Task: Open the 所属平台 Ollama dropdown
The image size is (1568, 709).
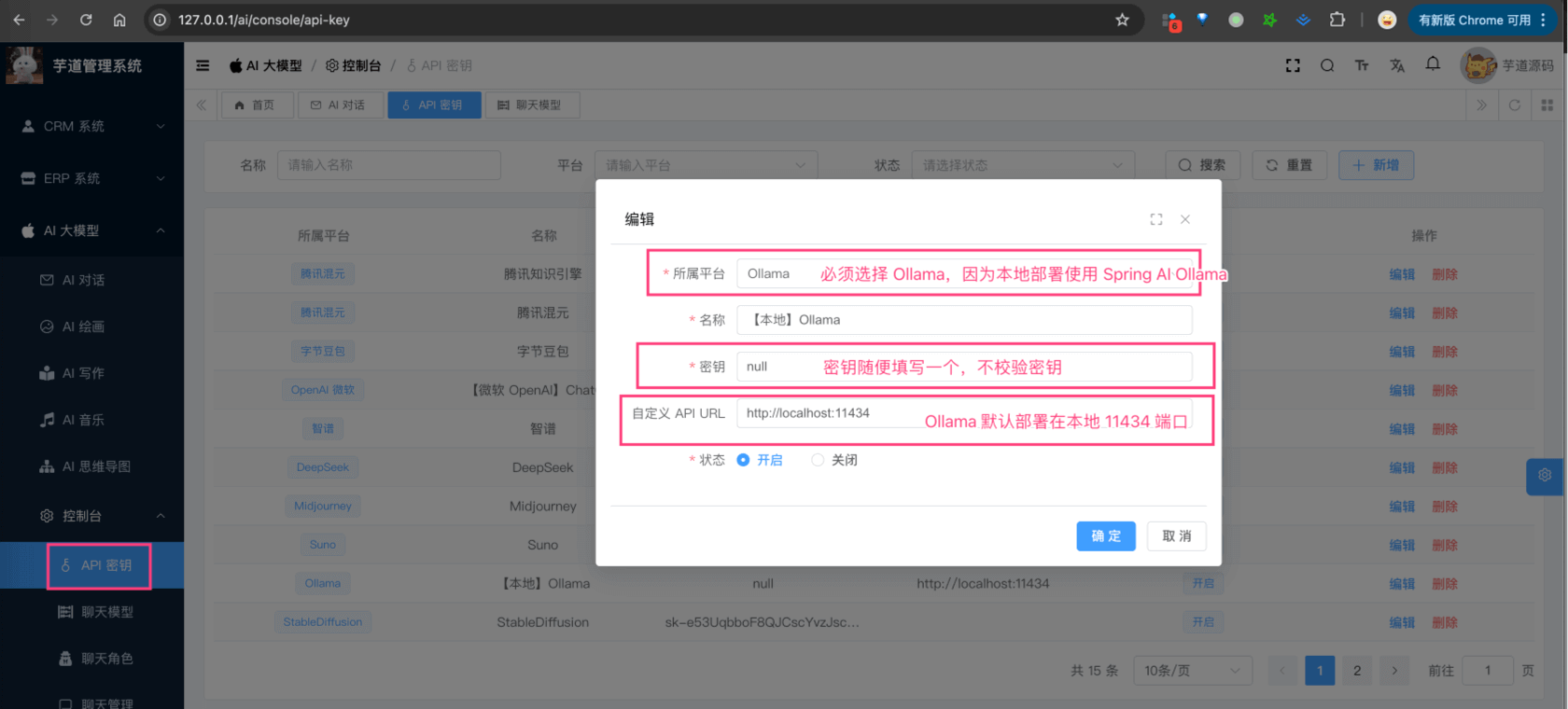Action: pyautogui.click(x=963, y=273)
